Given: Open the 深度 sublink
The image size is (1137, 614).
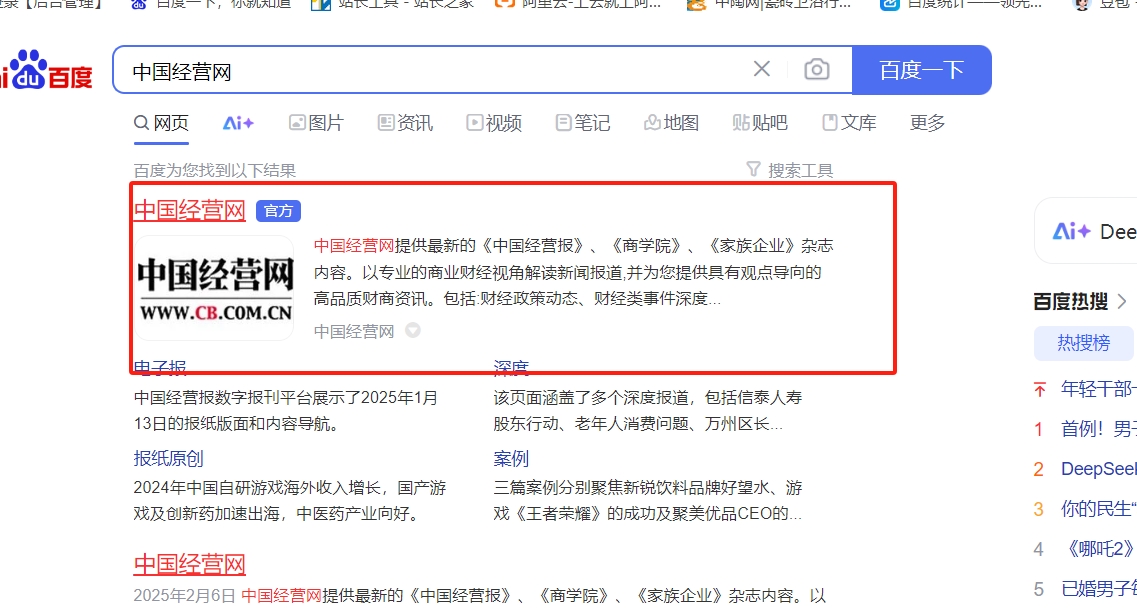Looking at the screenshot, I should tap(511, 368).
